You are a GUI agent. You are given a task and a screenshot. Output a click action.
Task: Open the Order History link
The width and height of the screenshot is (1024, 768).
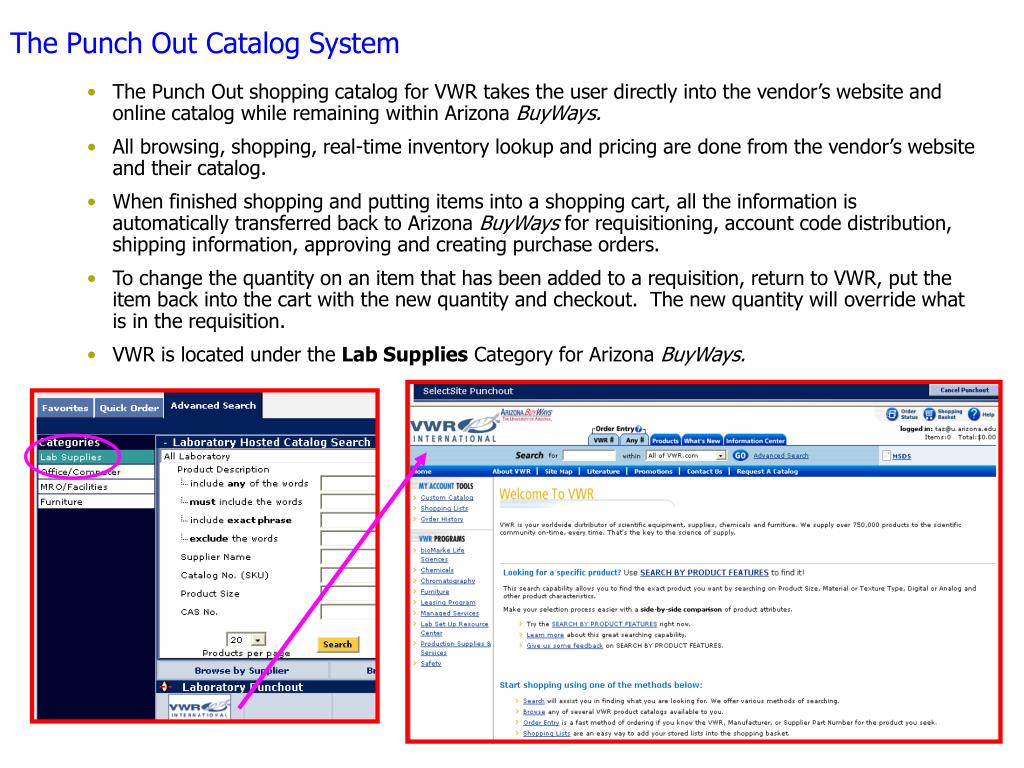[x=441, y=519]
